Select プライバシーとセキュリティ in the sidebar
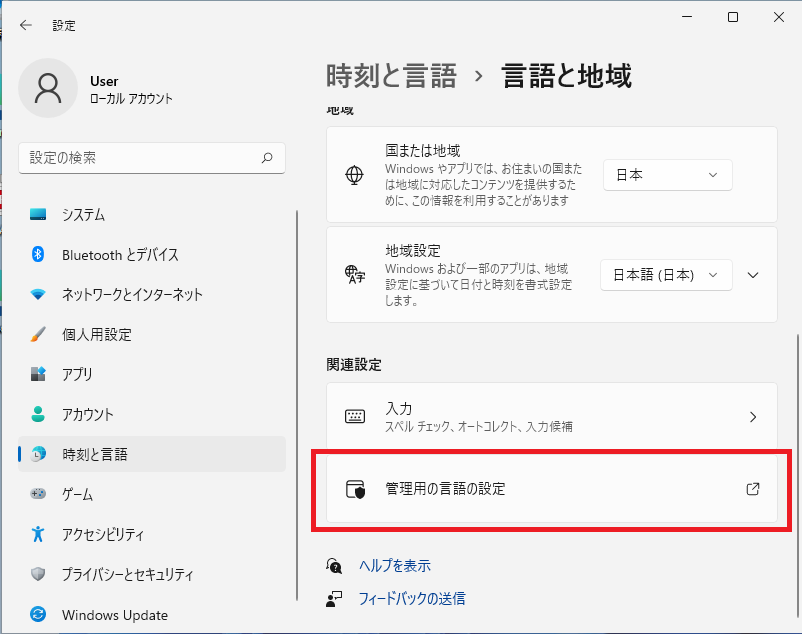This screenshot has width=802, height=634. pos(152,574)
